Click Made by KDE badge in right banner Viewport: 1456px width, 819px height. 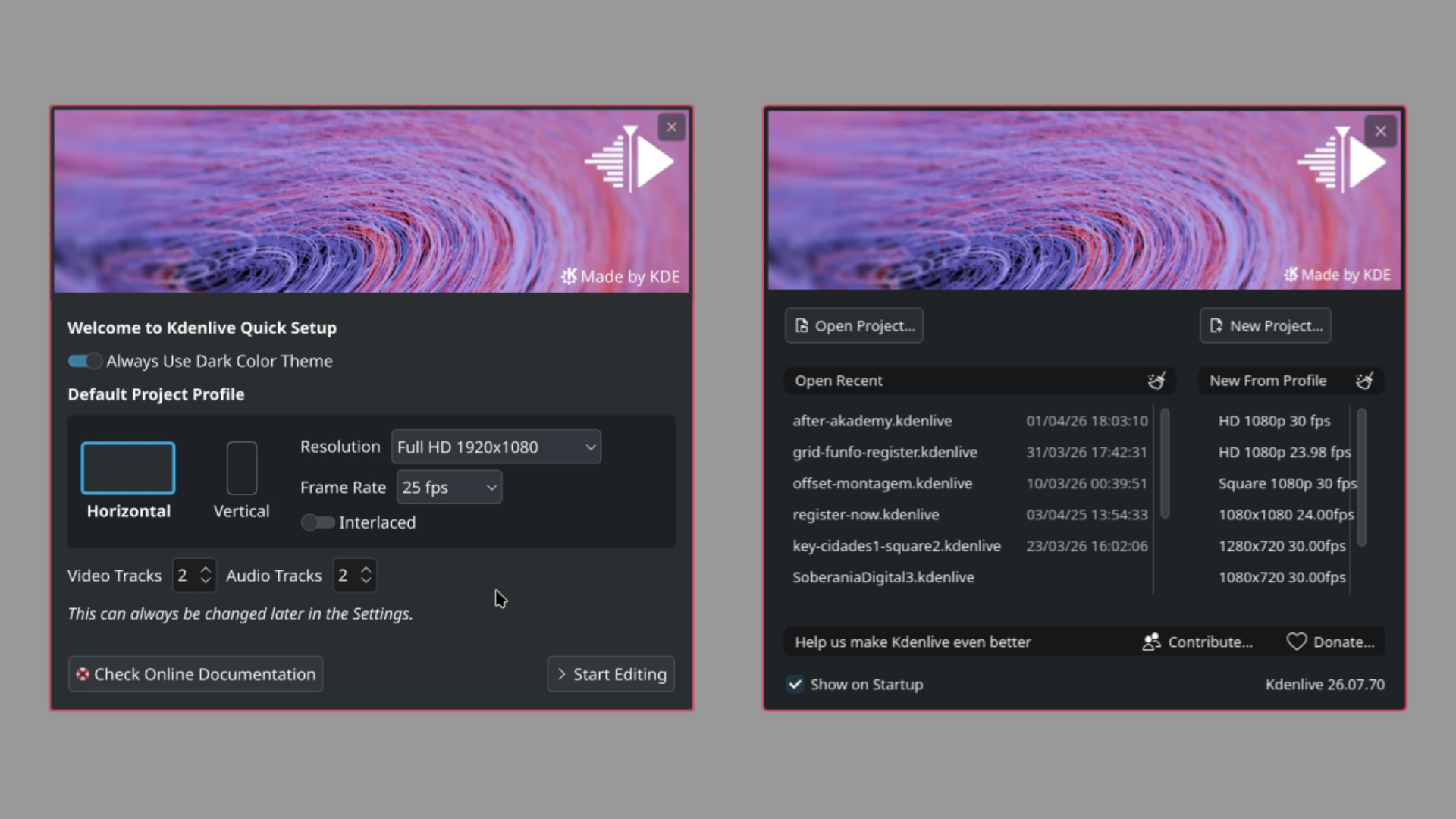coord(1337,275)
